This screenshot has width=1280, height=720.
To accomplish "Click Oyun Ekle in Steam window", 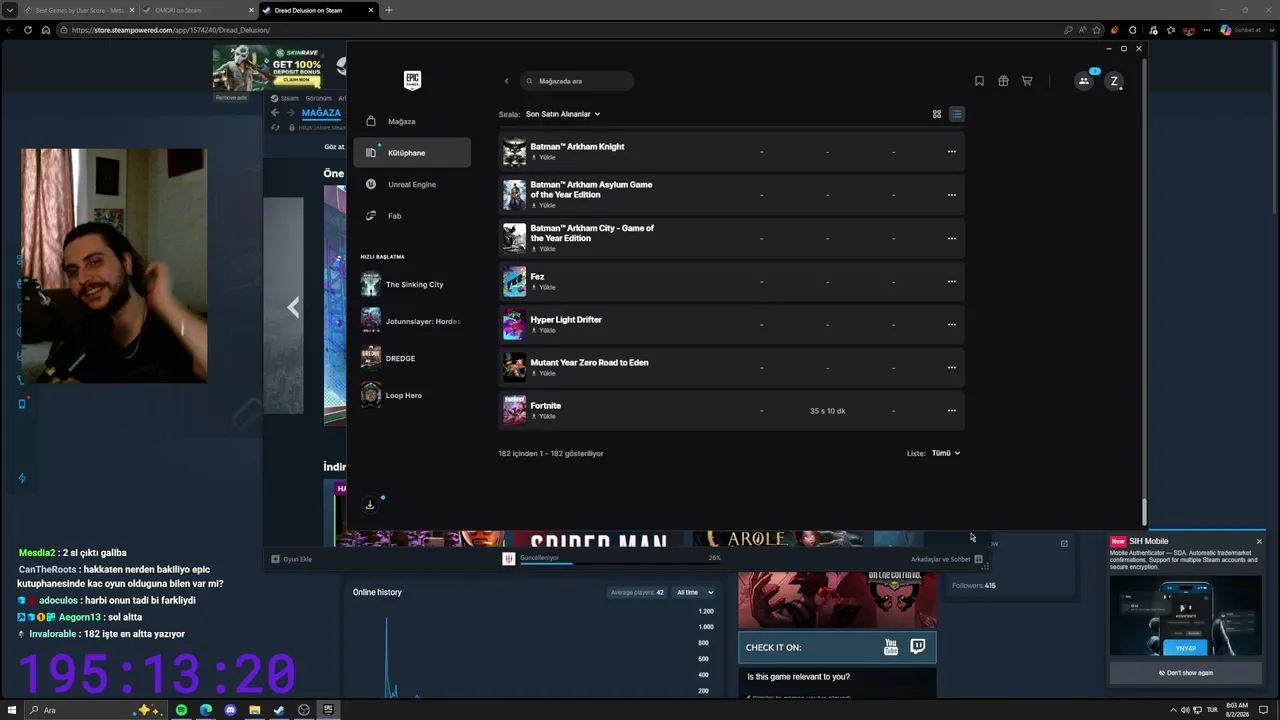I will (x=292, y=559).
